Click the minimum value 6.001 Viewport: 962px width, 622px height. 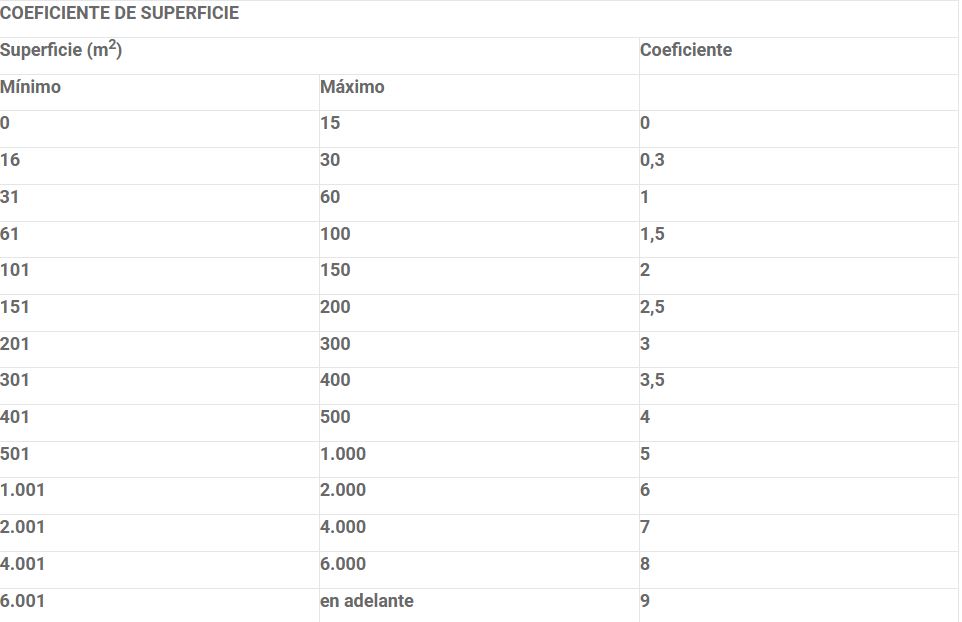point(23,601)
